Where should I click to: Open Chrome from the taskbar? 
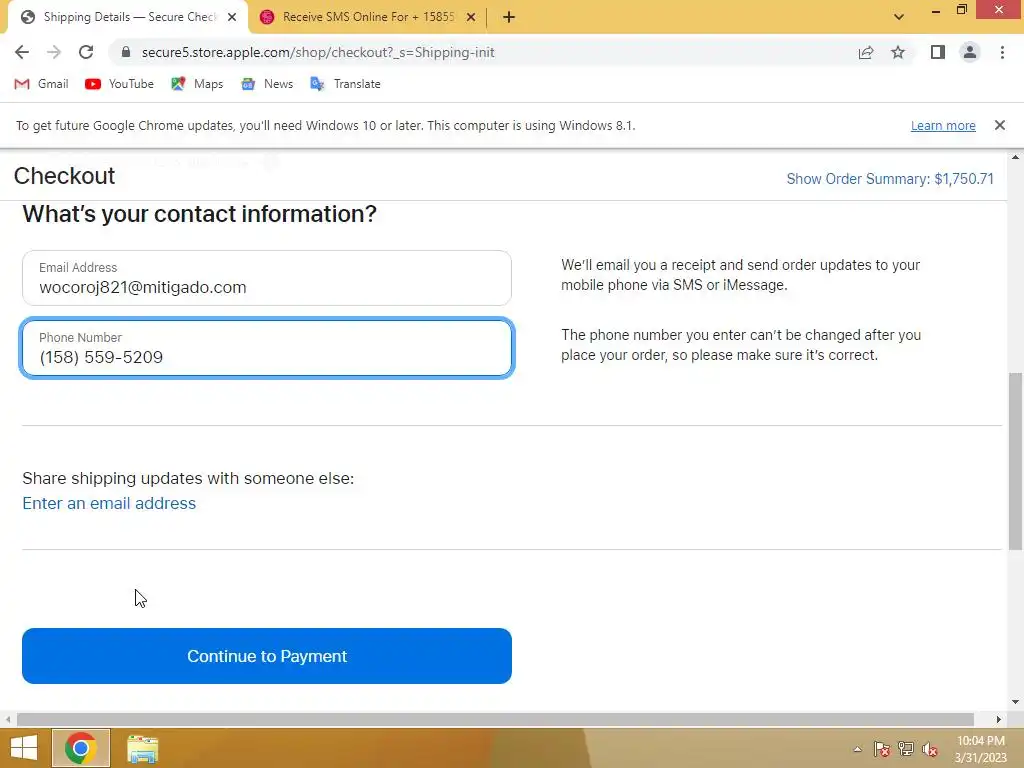[81, 748]
